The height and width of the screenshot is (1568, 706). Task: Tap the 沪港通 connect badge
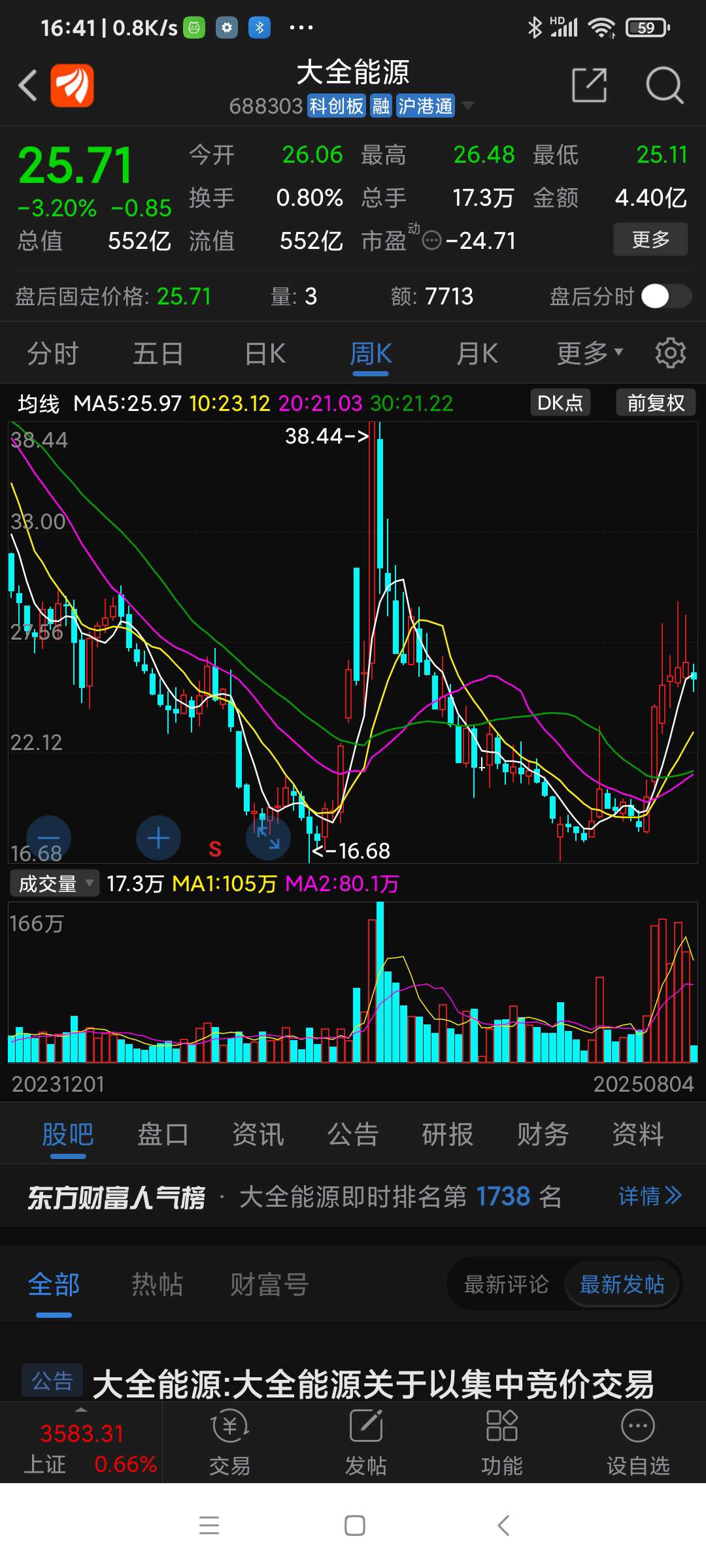click(x=426, y=106)
